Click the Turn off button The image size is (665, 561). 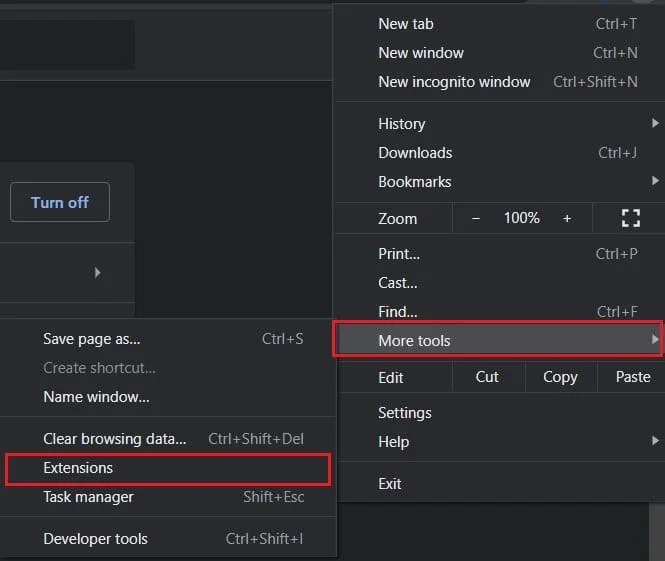click(60, 202)
